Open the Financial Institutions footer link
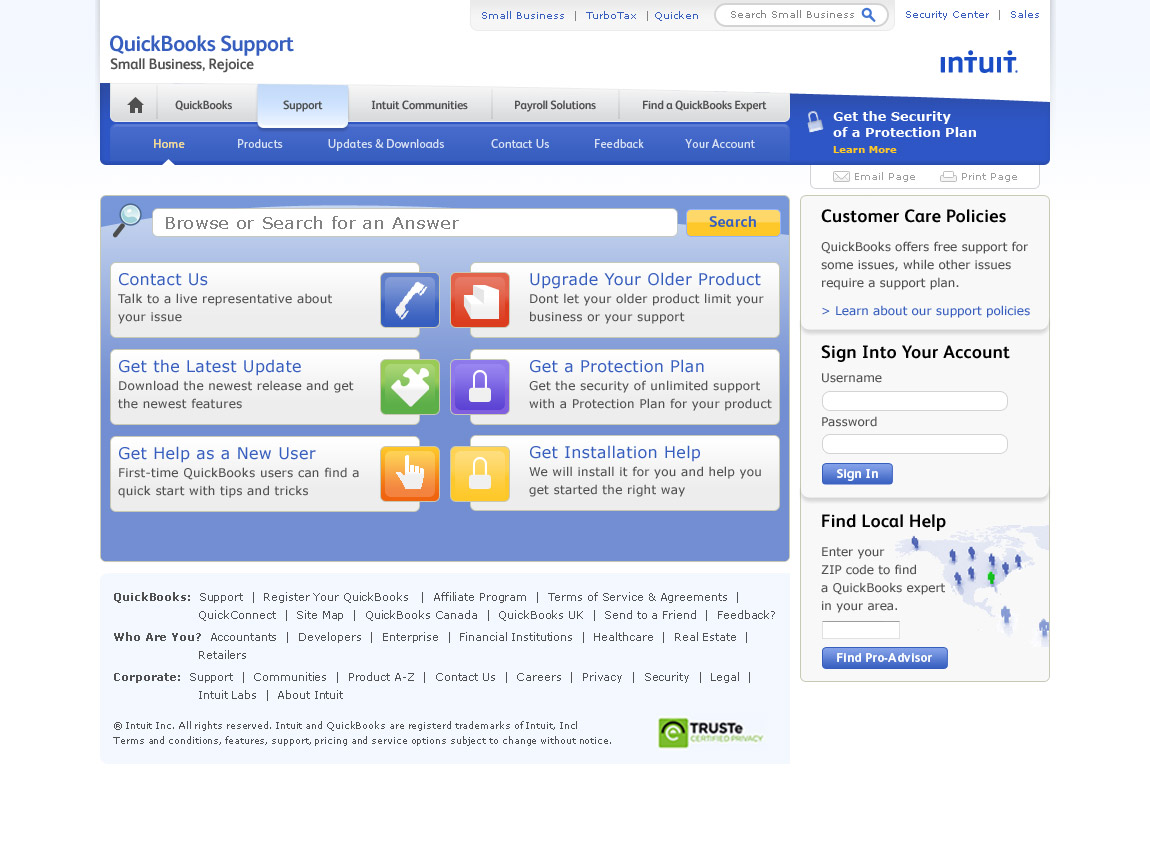The width and height of the screenshot is (1150, 848). pyautogui.click(x=516, y=637)
